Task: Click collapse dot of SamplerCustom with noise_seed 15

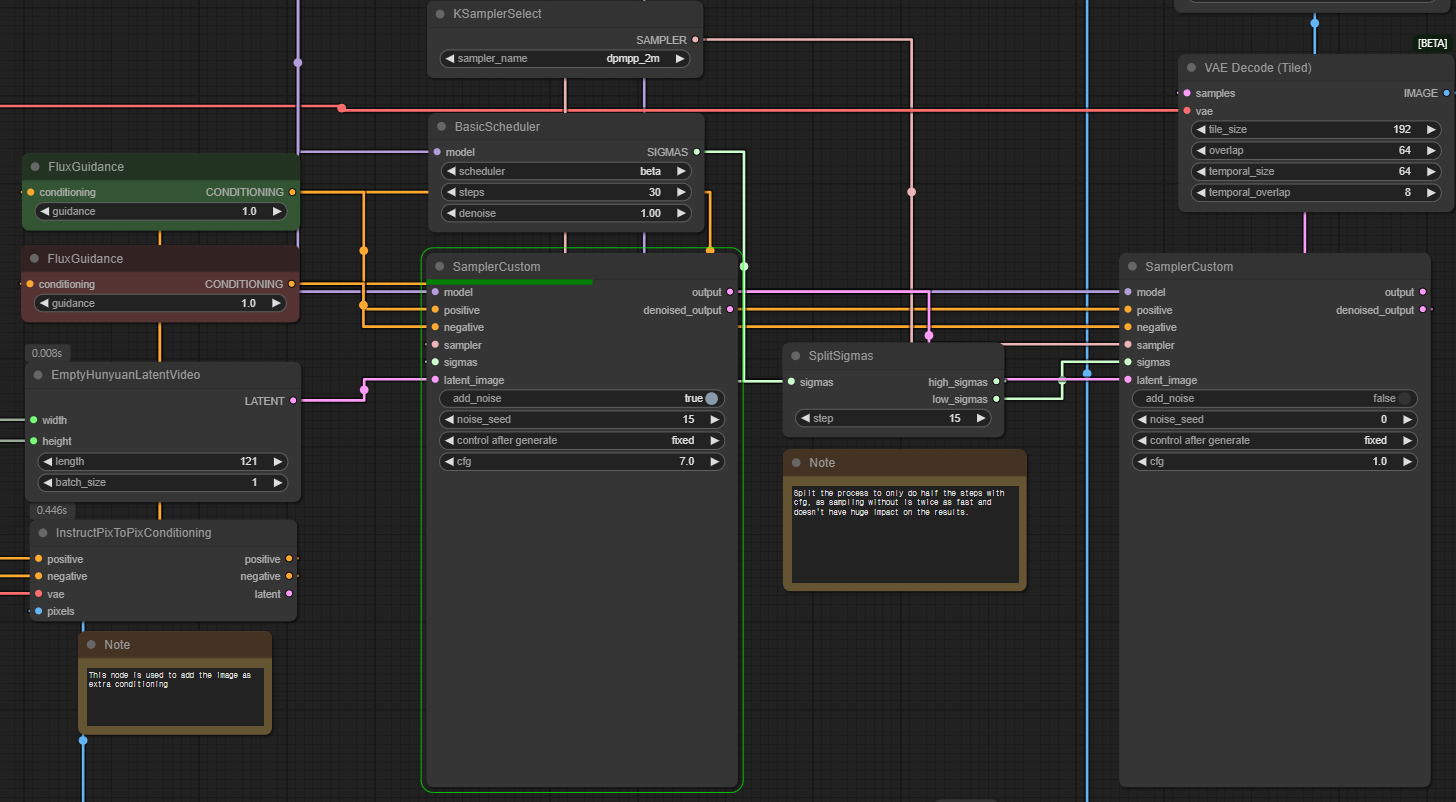Action: 439,267
